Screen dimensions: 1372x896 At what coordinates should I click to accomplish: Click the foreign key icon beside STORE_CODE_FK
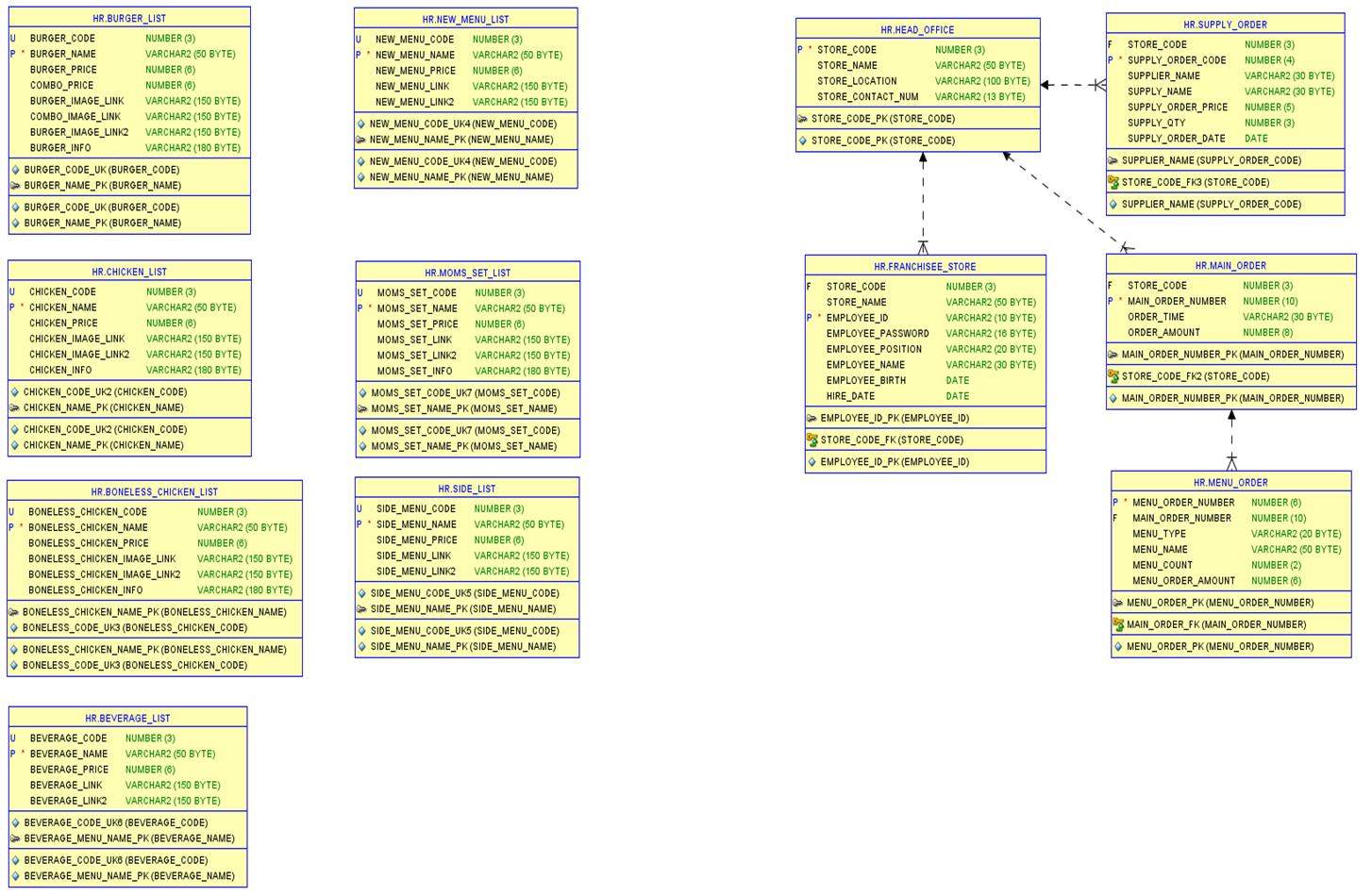click(x=812, y=440)
